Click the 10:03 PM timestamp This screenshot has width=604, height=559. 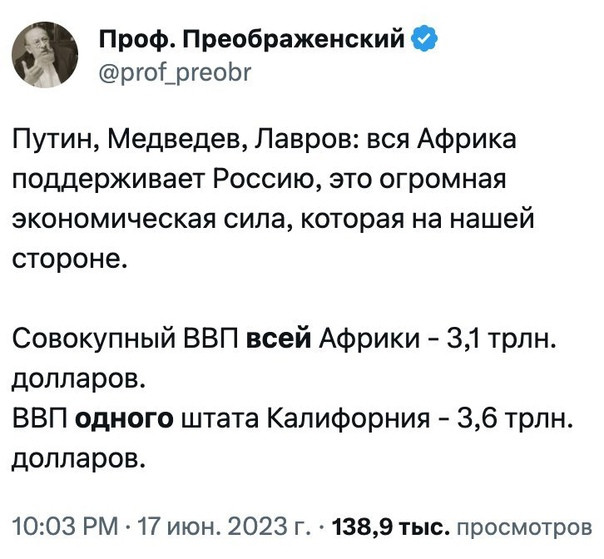tap(65, 526)
